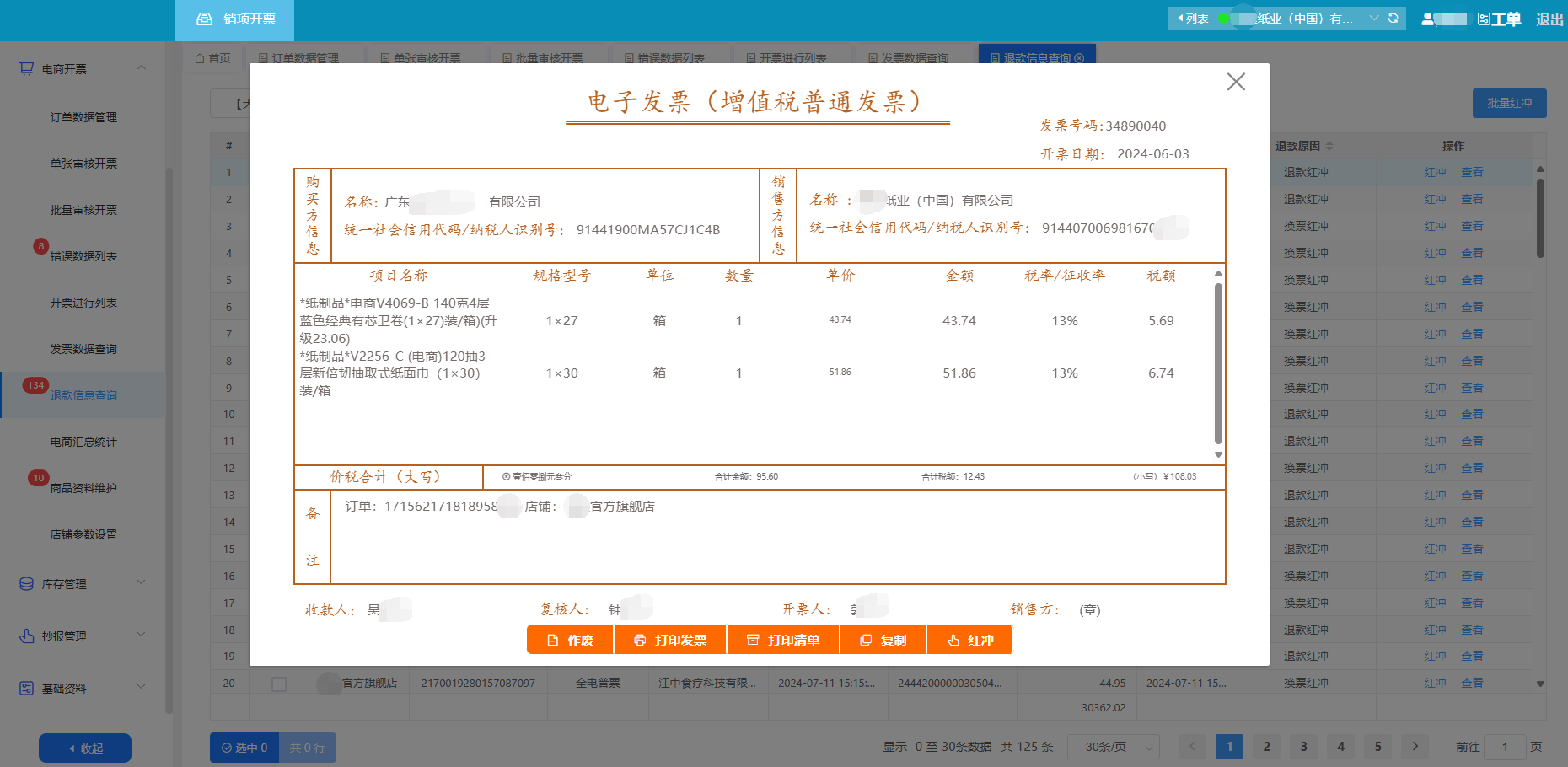Image resolution: width=1568 pixels, height=767 pixels.
Task: Open the 工单 work order link
Action: pos(1499,19)
